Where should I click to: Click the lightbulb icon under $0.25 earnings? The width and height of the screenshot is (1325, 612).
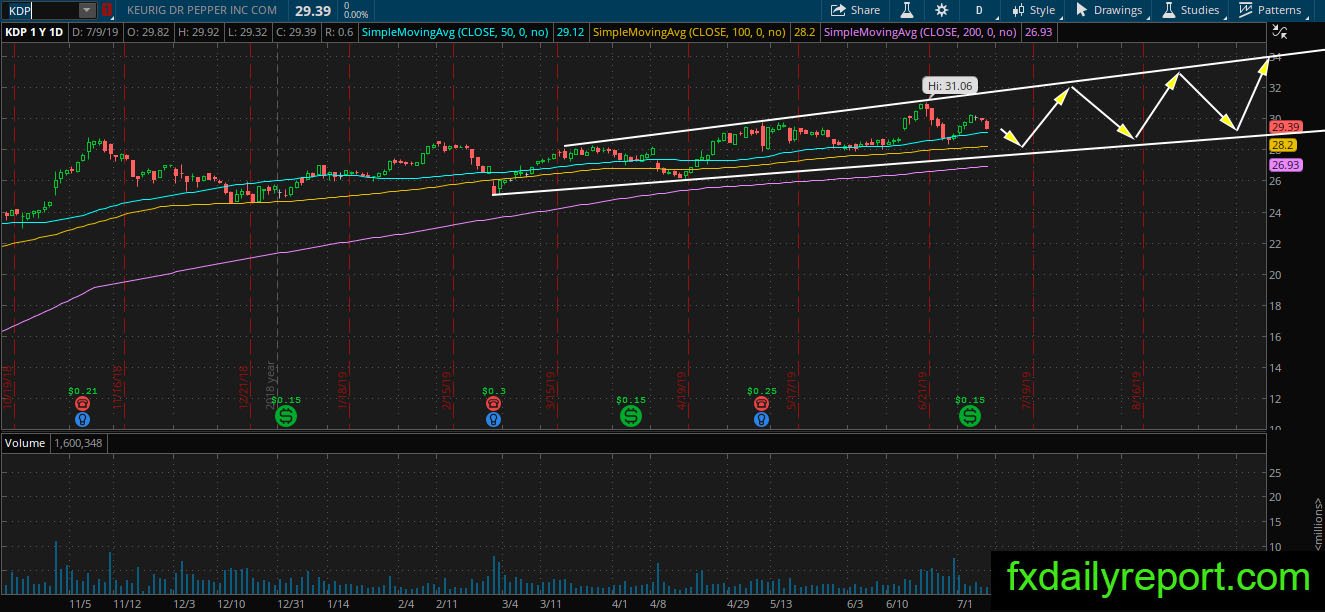point(762,419)
